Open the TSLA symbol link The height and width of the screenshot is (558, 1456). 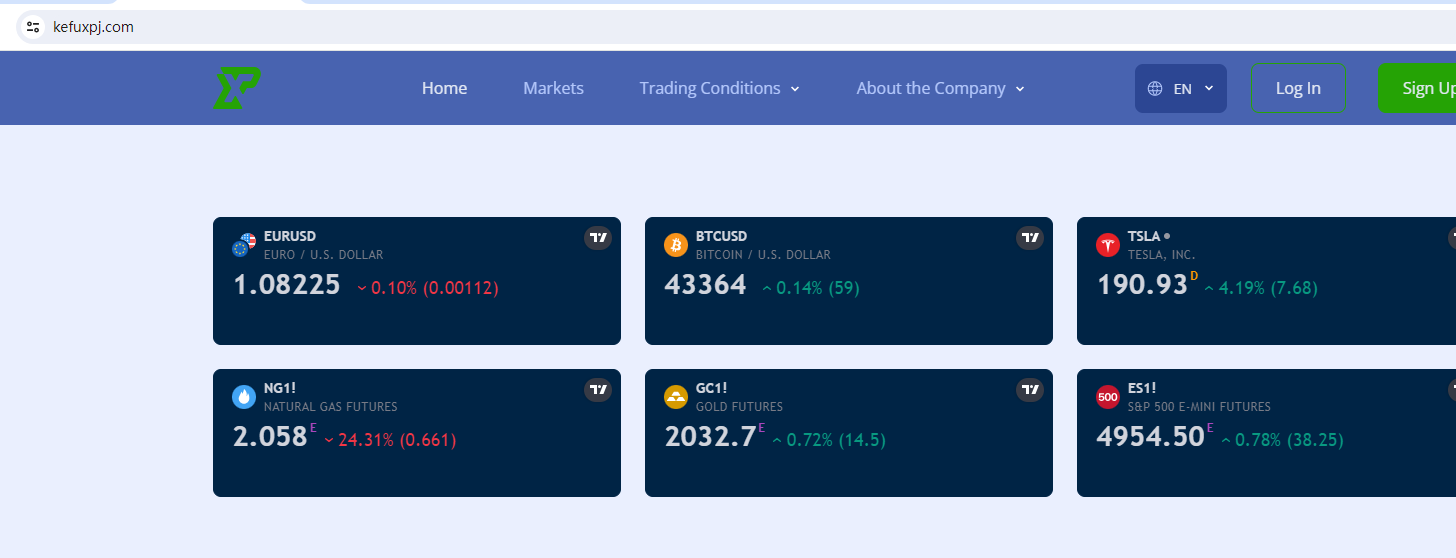pyautogui.click(x=1144, y=237)
